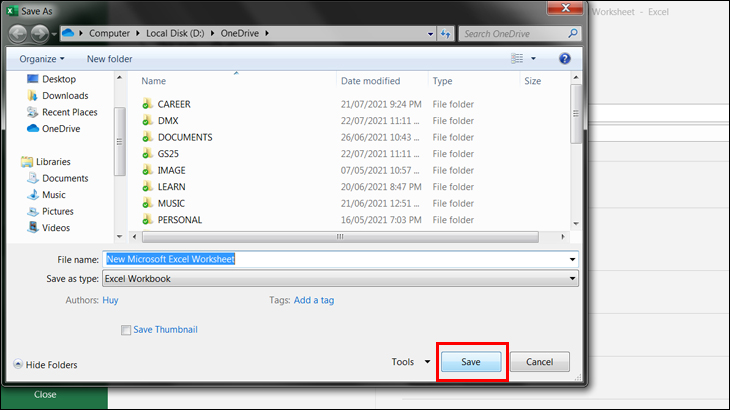The height and width of the screenshot is (410, 730).
Task: Collapse folders with Hide Folders
Action: coord(46,365)
